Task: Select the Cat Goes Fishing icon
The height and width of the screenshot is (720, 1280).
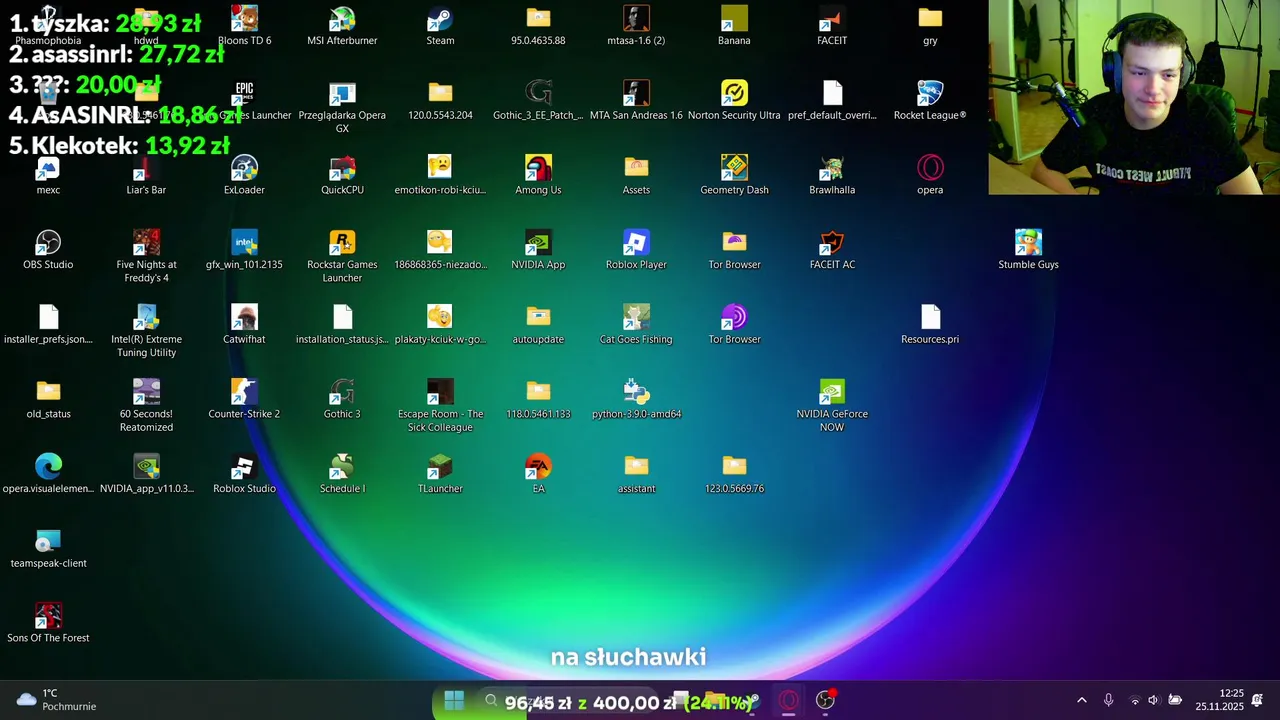Action: [x=636, y=325]
